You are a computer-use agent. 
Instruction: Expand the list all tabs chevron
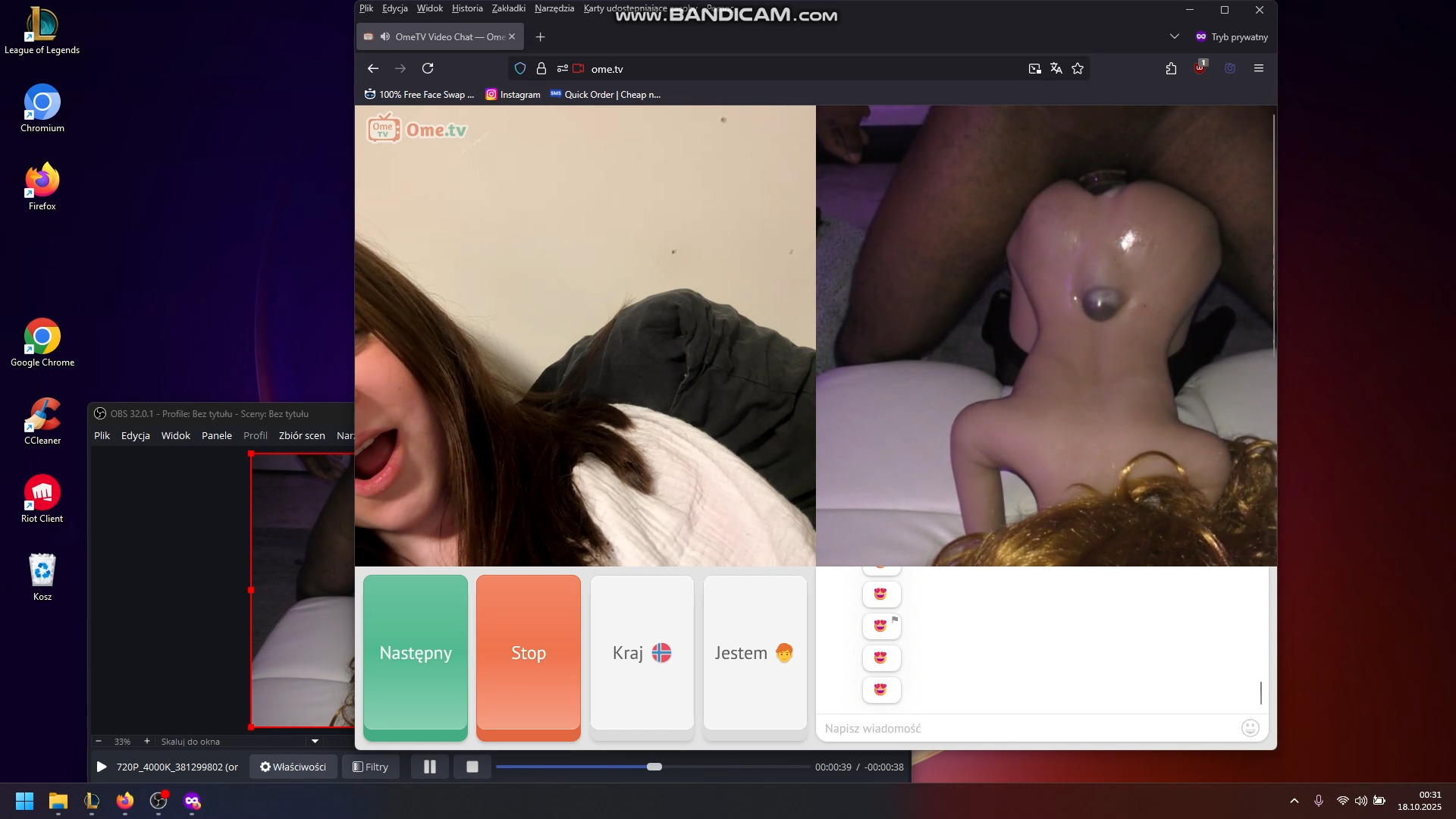pos(1174,36)
